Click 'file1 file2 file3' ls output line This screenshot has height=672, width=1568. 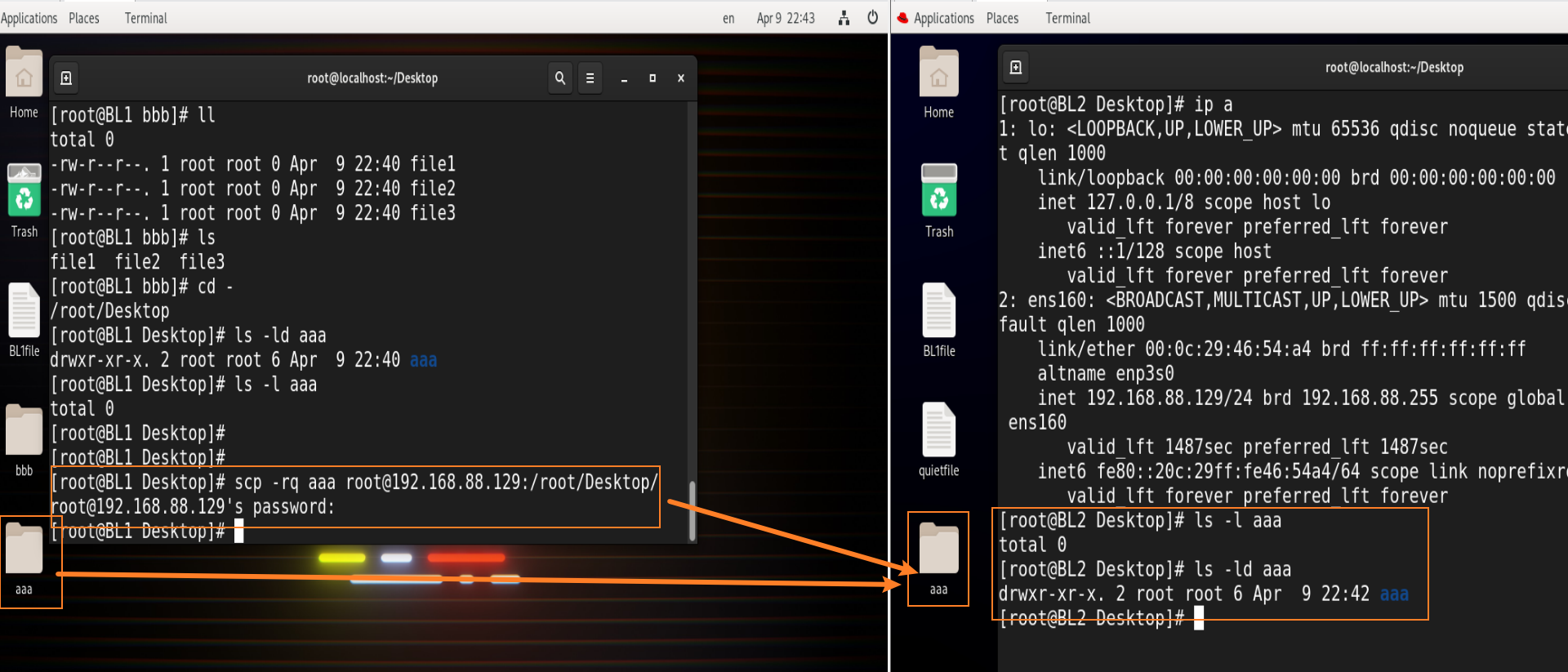click(x=137, y=262)
